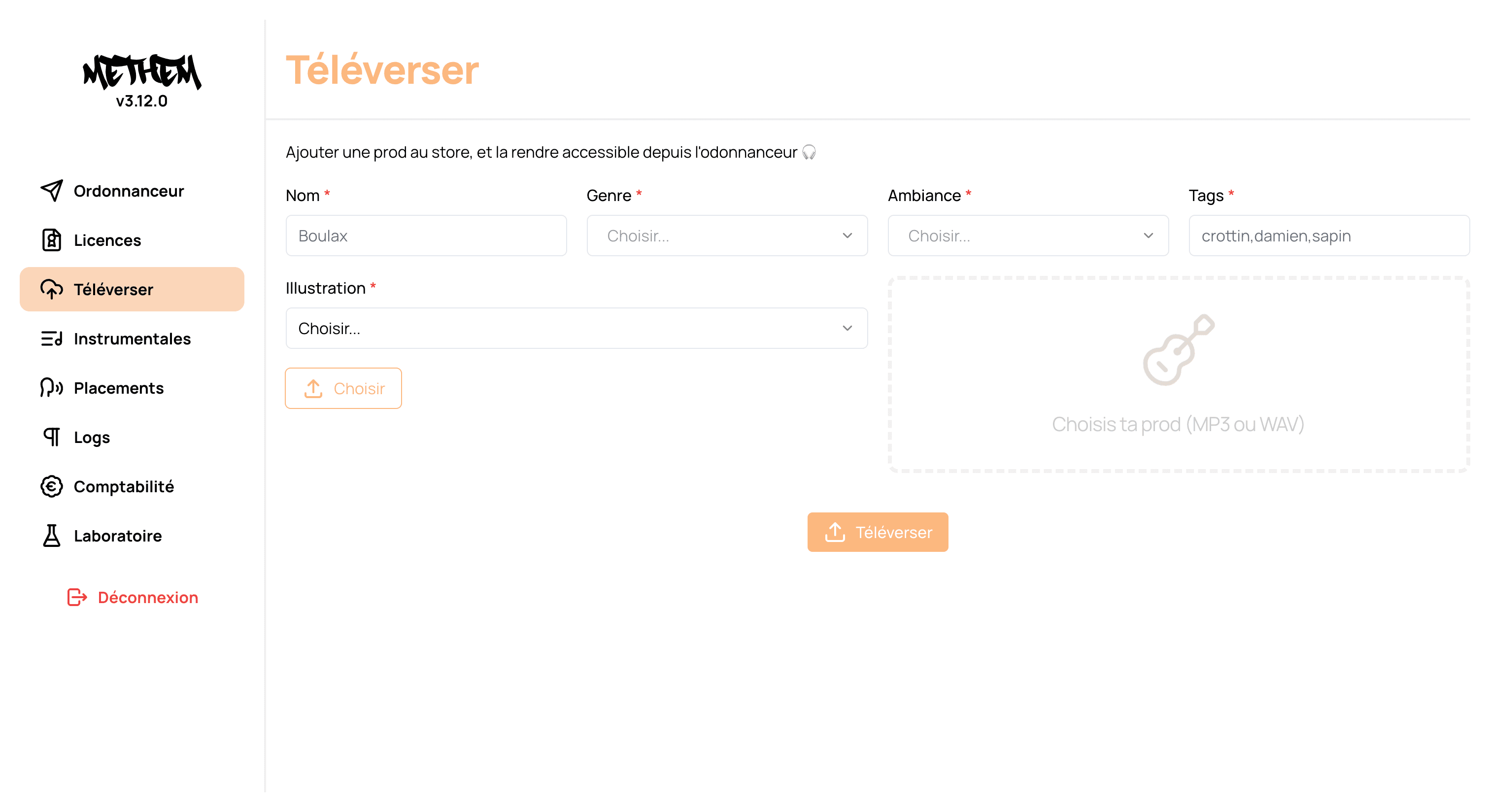Click the METHEM logo

pyautogui.click(x=142, y=72)
